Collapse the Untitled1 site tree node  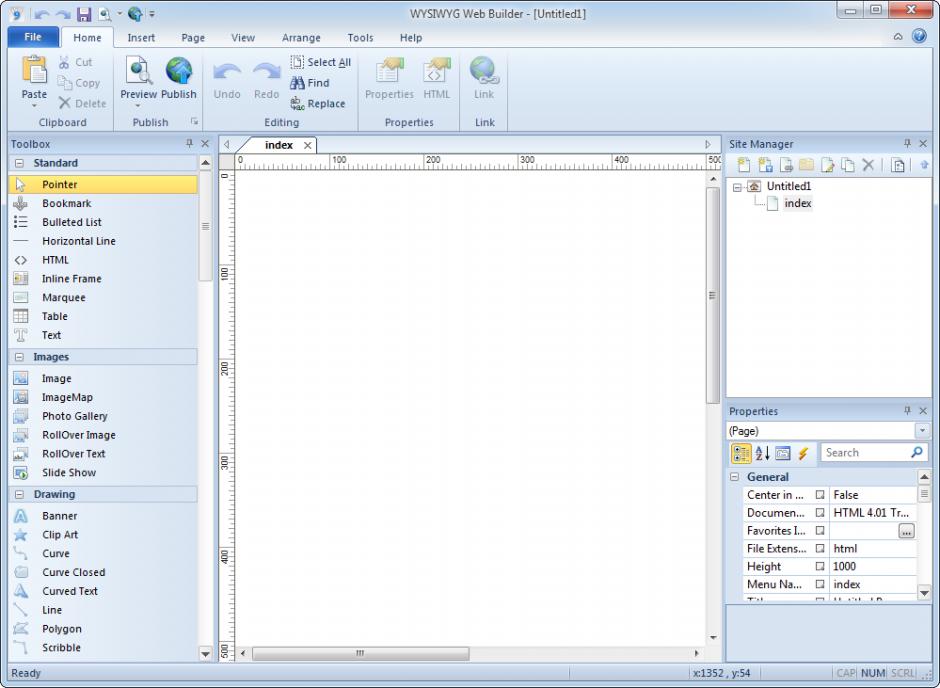coord(737,187)
